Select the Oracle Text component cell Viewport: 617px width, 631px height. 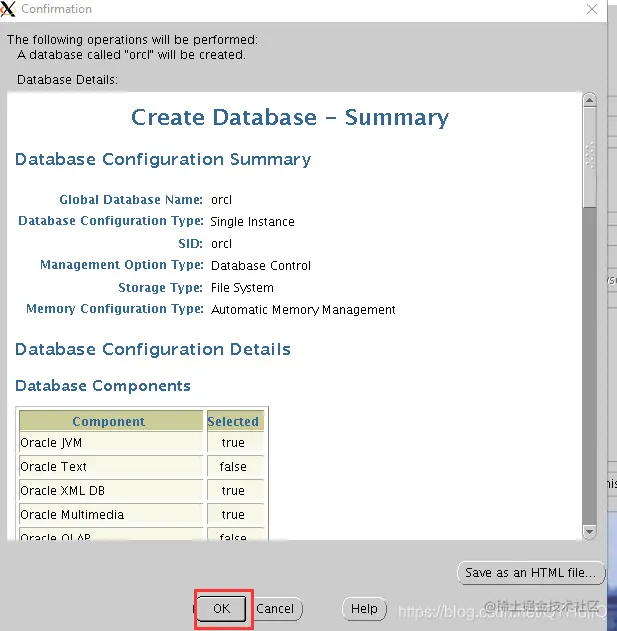click(x=111, y=467)
